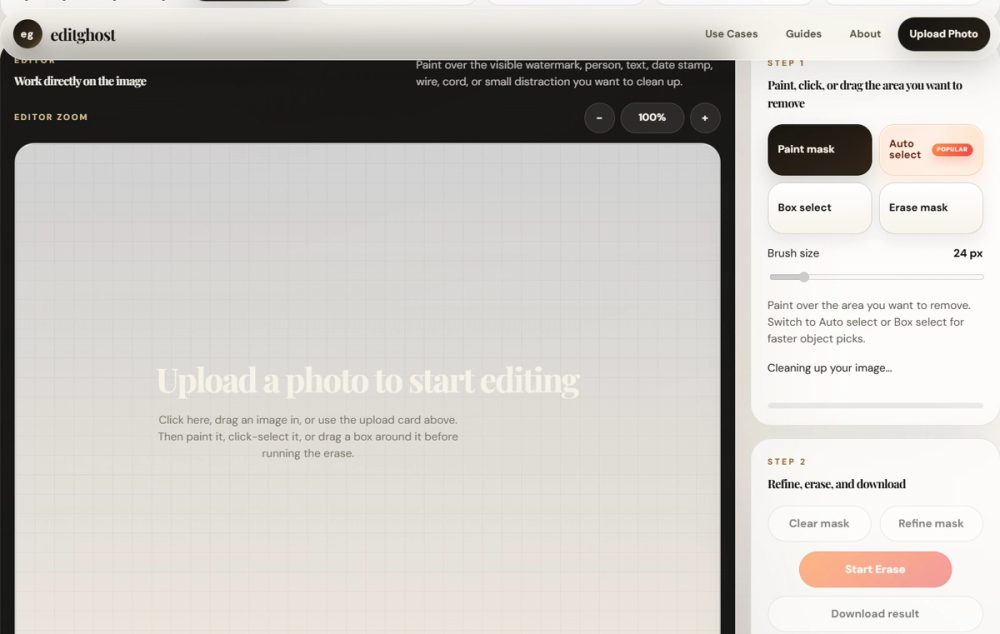
Task: Click the About navigation link
Action: (x=864, y=33)
